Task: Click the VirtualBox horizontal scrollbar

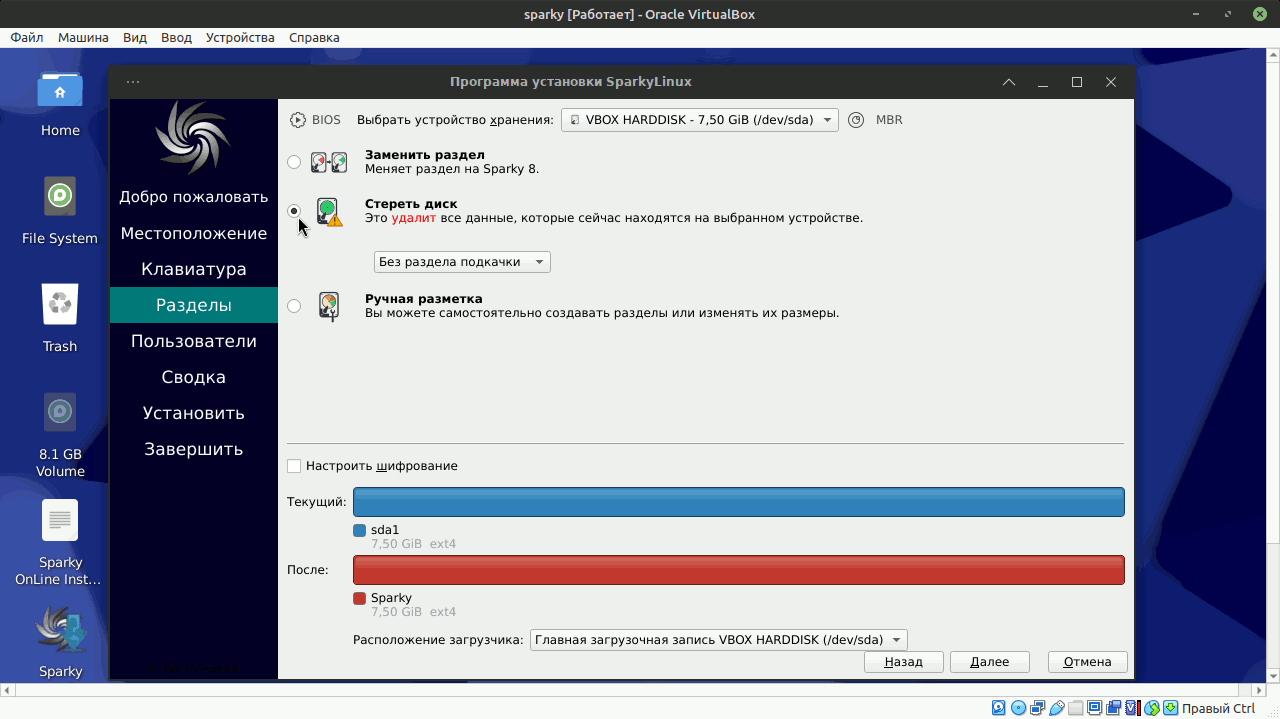Action: (x=633, y=690)
